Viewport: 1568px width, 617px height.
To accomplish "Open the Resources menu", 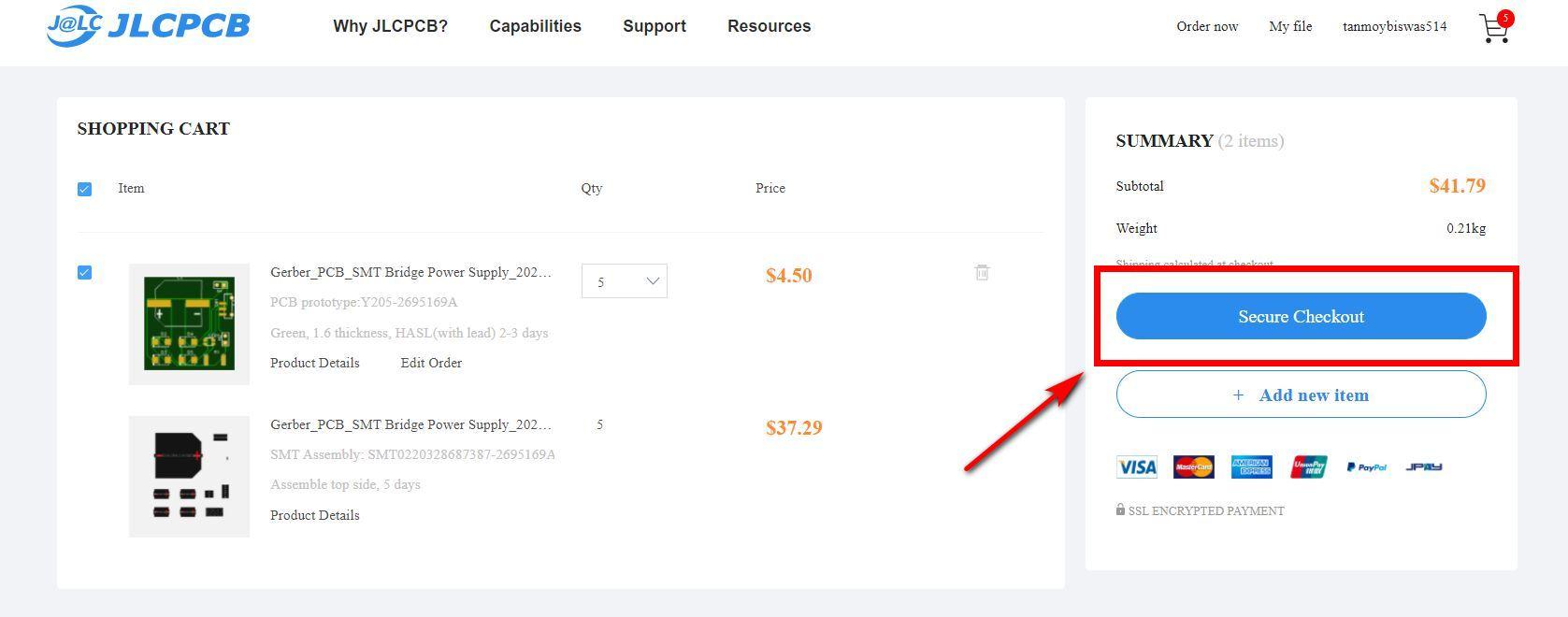I will coord(770,26).
